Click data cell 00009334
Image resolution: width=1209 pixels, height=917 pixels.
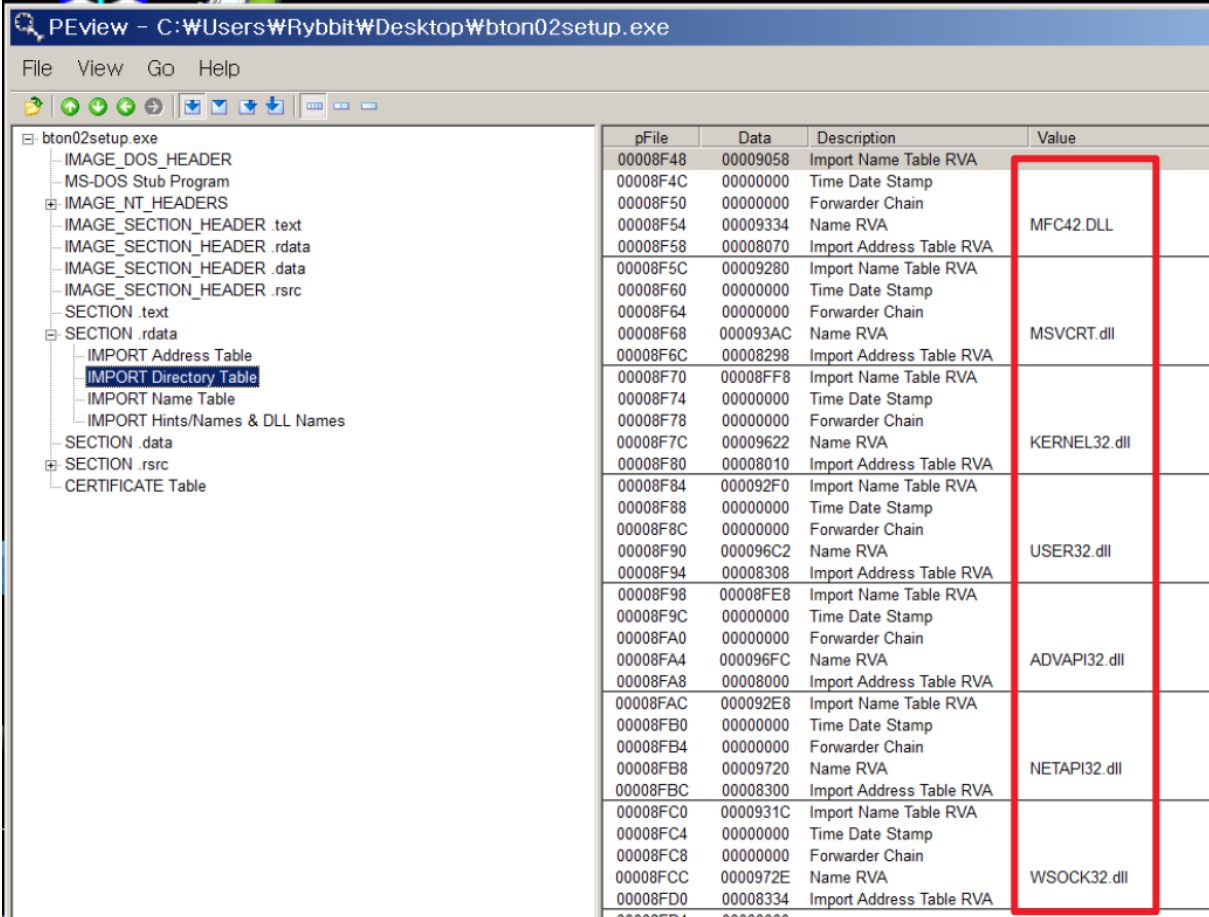click(x=755, y=225)
